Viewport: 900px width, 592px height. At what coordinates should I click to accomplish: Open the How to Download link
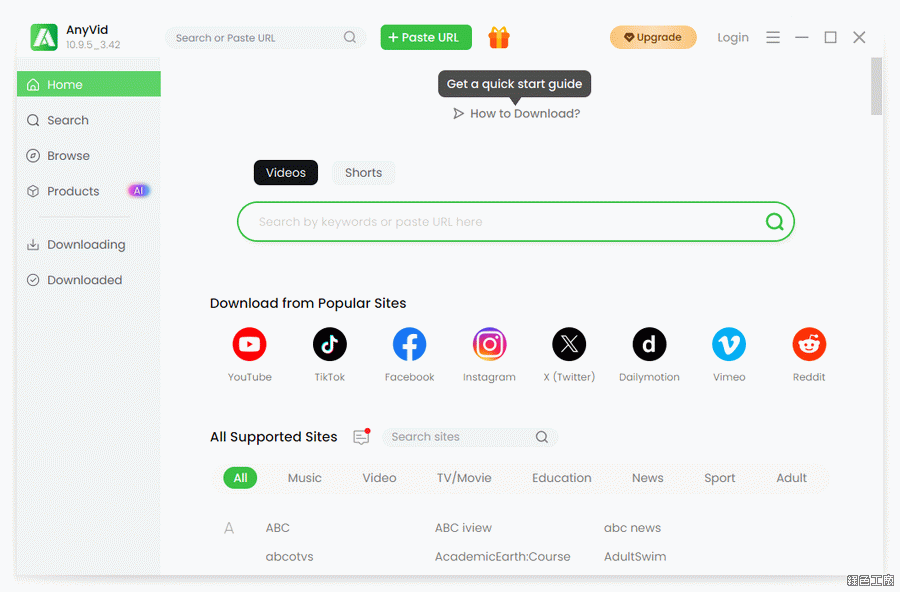coord(516,114)
